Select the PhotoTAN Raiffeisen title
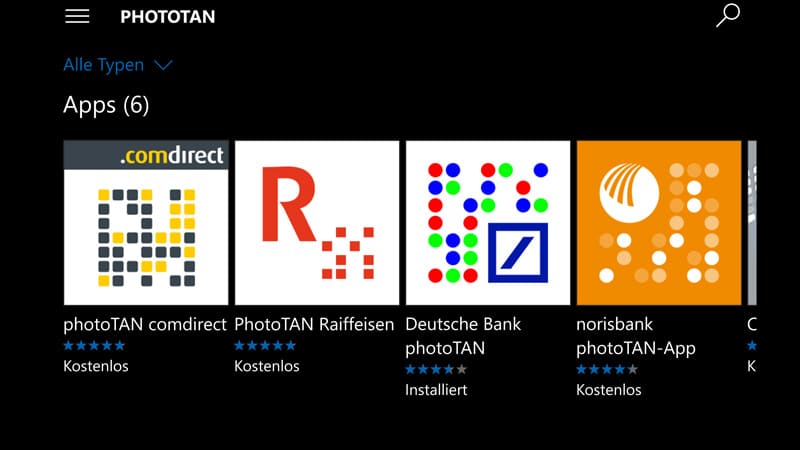800x450 pixels. pos(314,324)
